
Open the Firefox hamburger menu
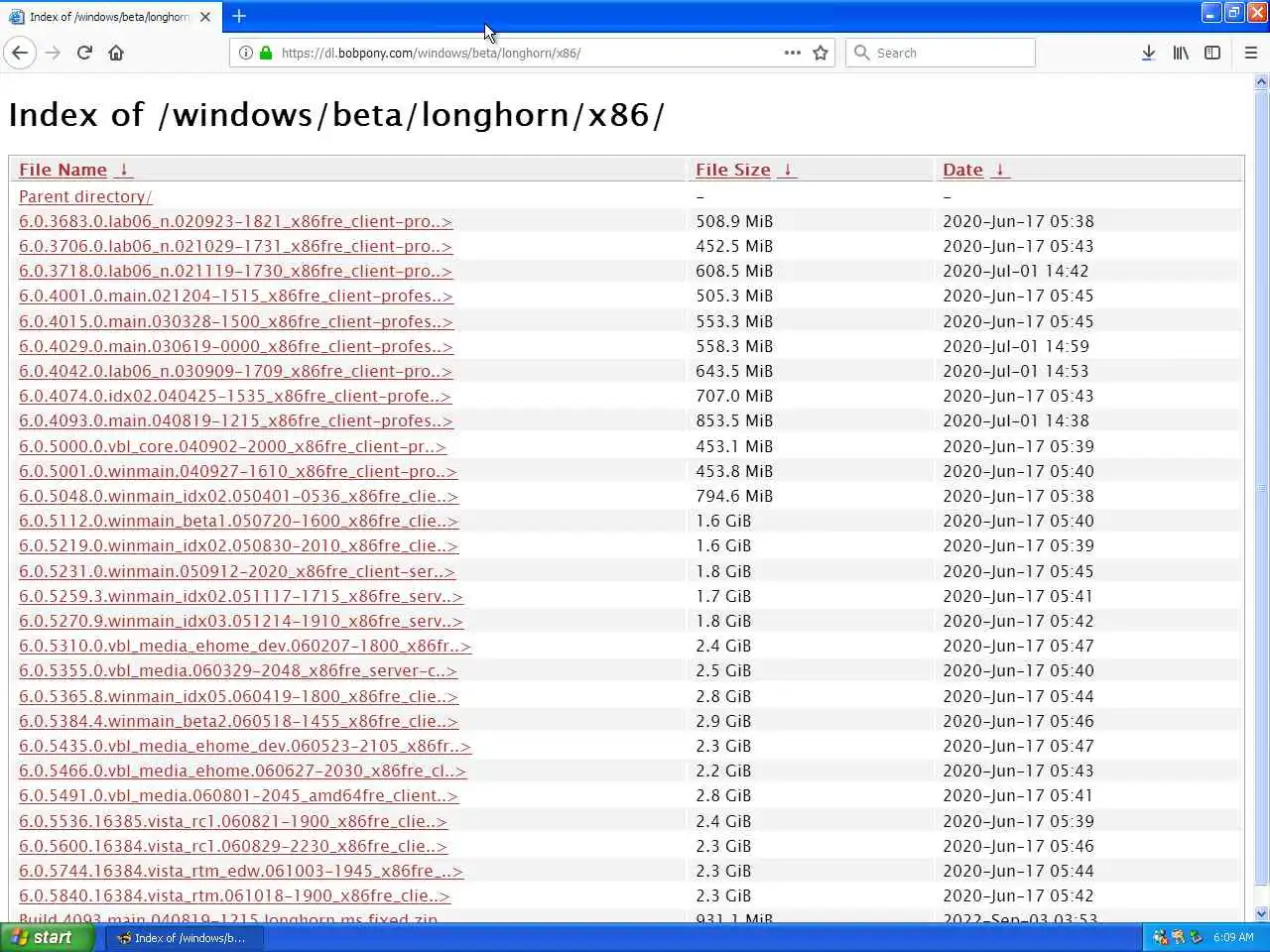1251,53
